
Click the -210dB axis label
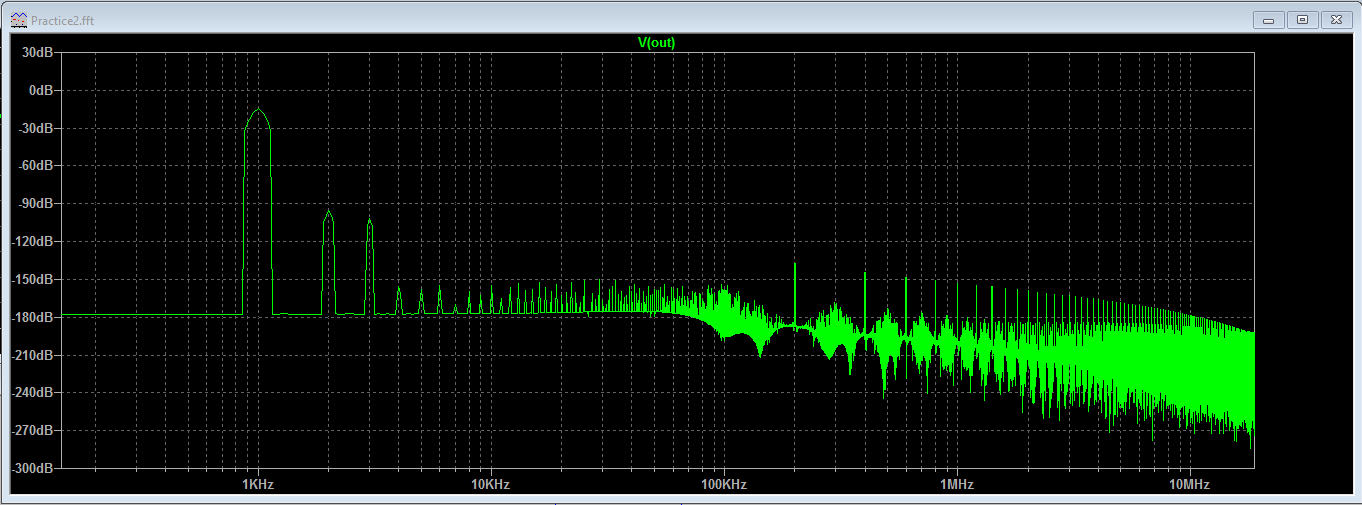click(x=31, y=355)
